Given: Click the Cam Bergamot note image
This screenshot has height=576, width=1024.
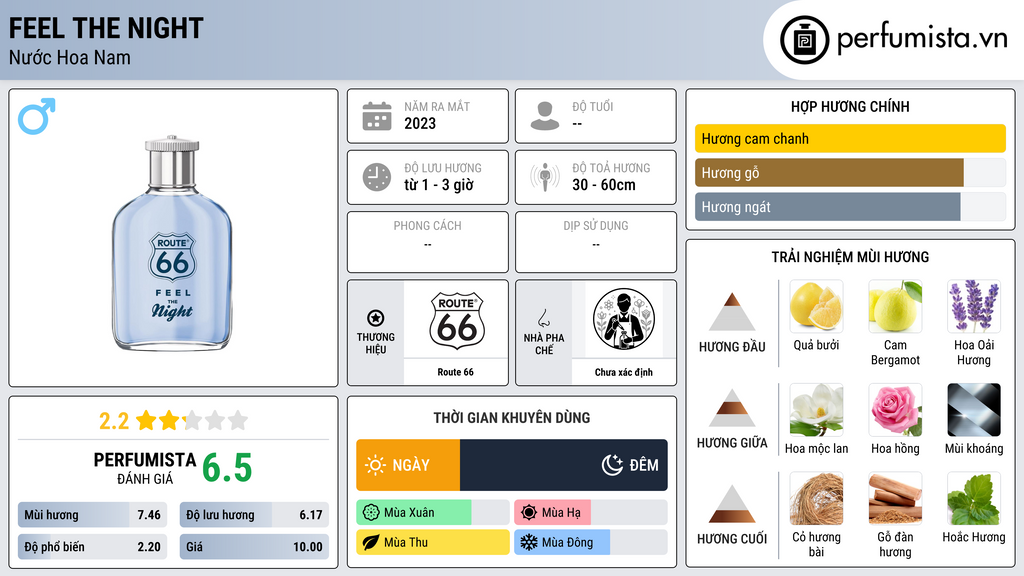Looking at the screenshot, I should click(895, 306).
